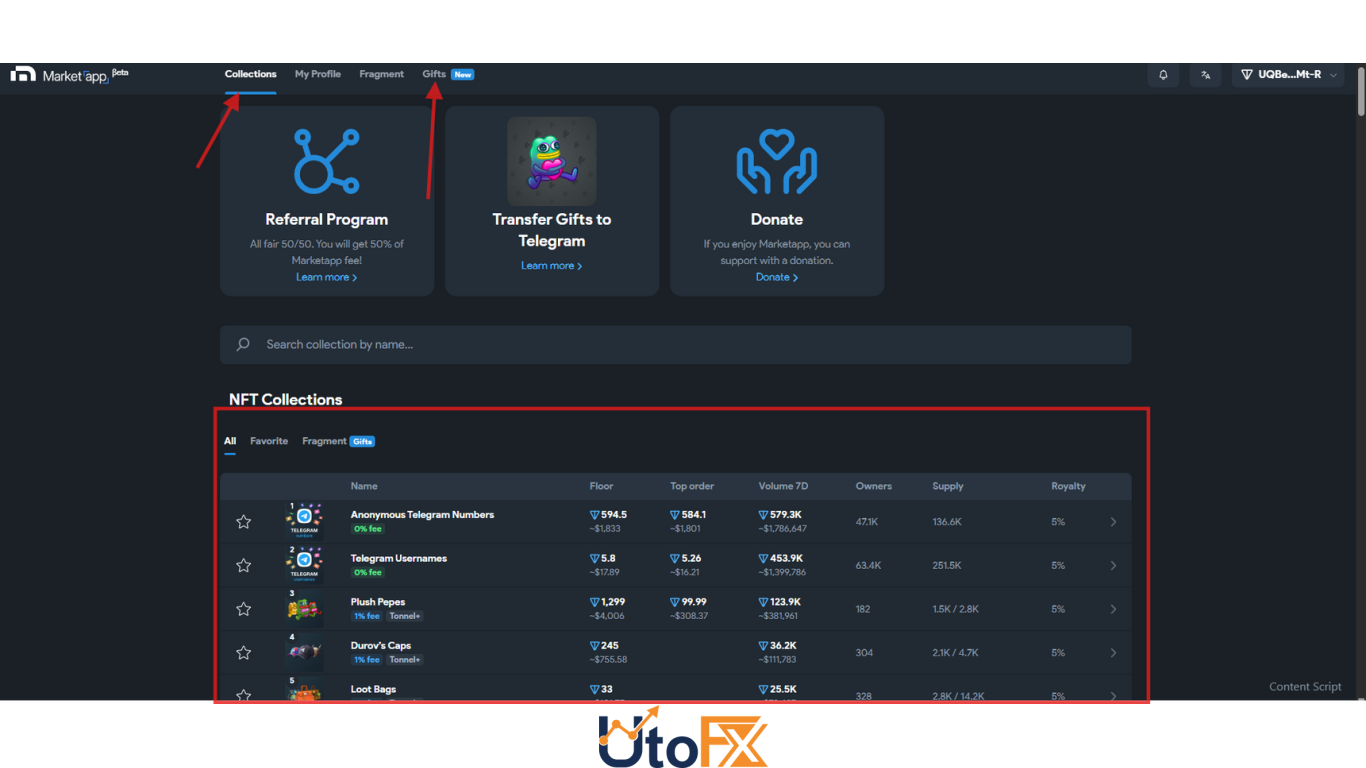1366x768 pixels.
Task: Click volume 579.3K value
Action: click(x=780, y=515)
